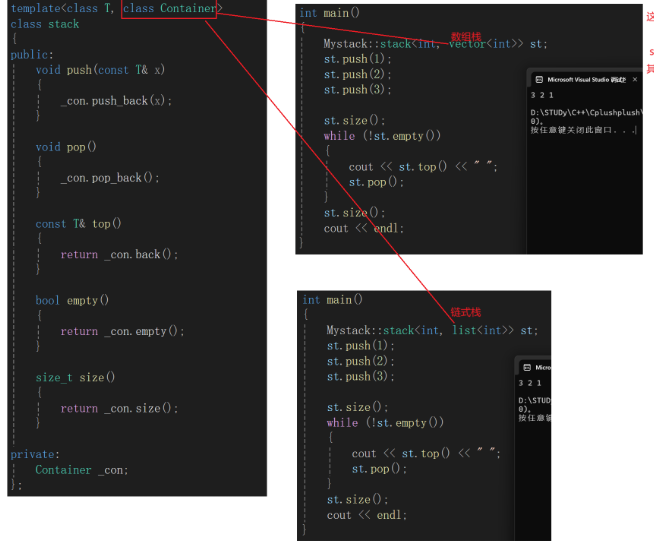
Task: Click the 'return _con.empty();' statement
Action: 123,331
